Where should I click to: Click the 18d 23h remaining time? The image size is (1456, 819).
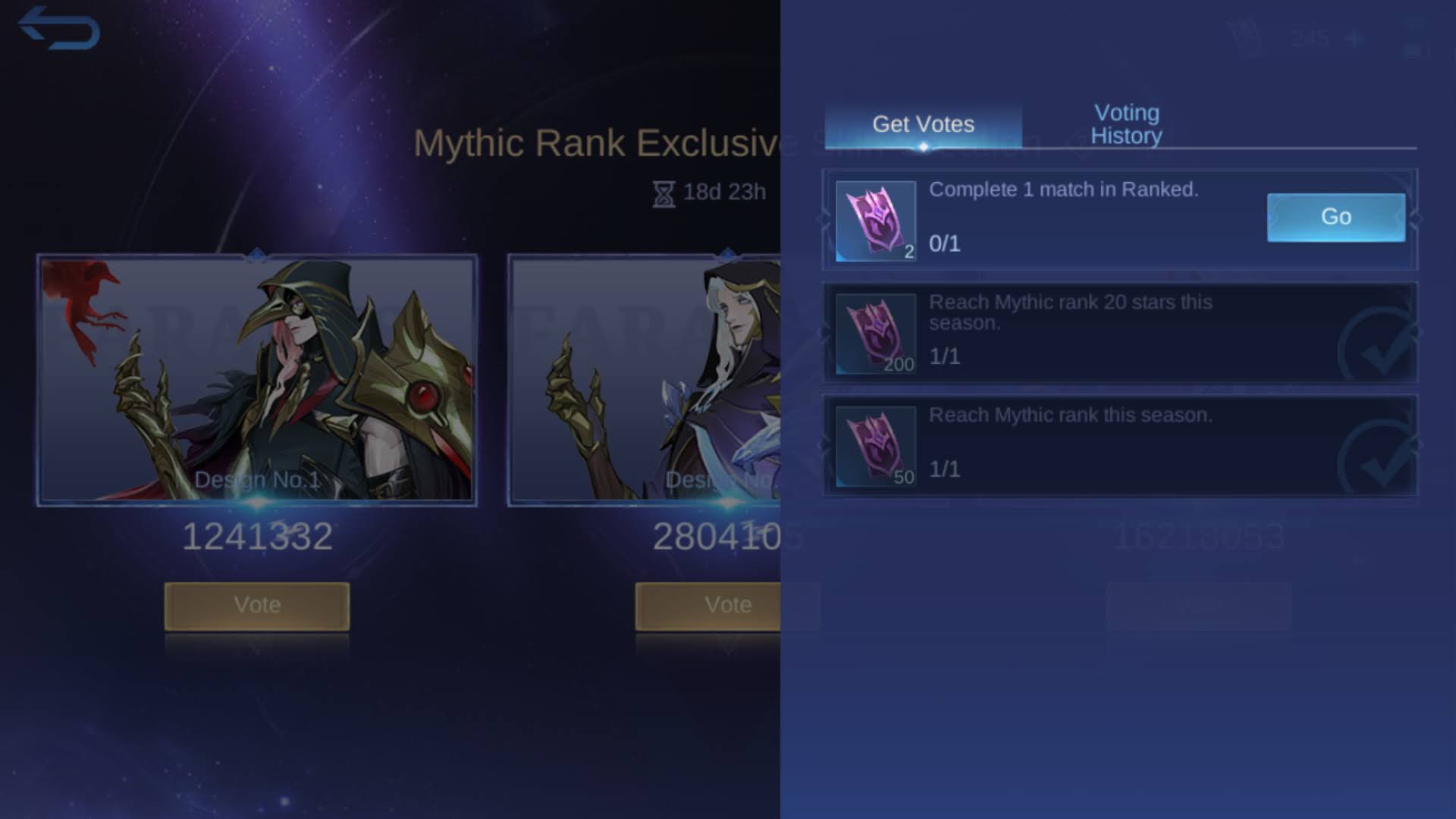[724, 192]
